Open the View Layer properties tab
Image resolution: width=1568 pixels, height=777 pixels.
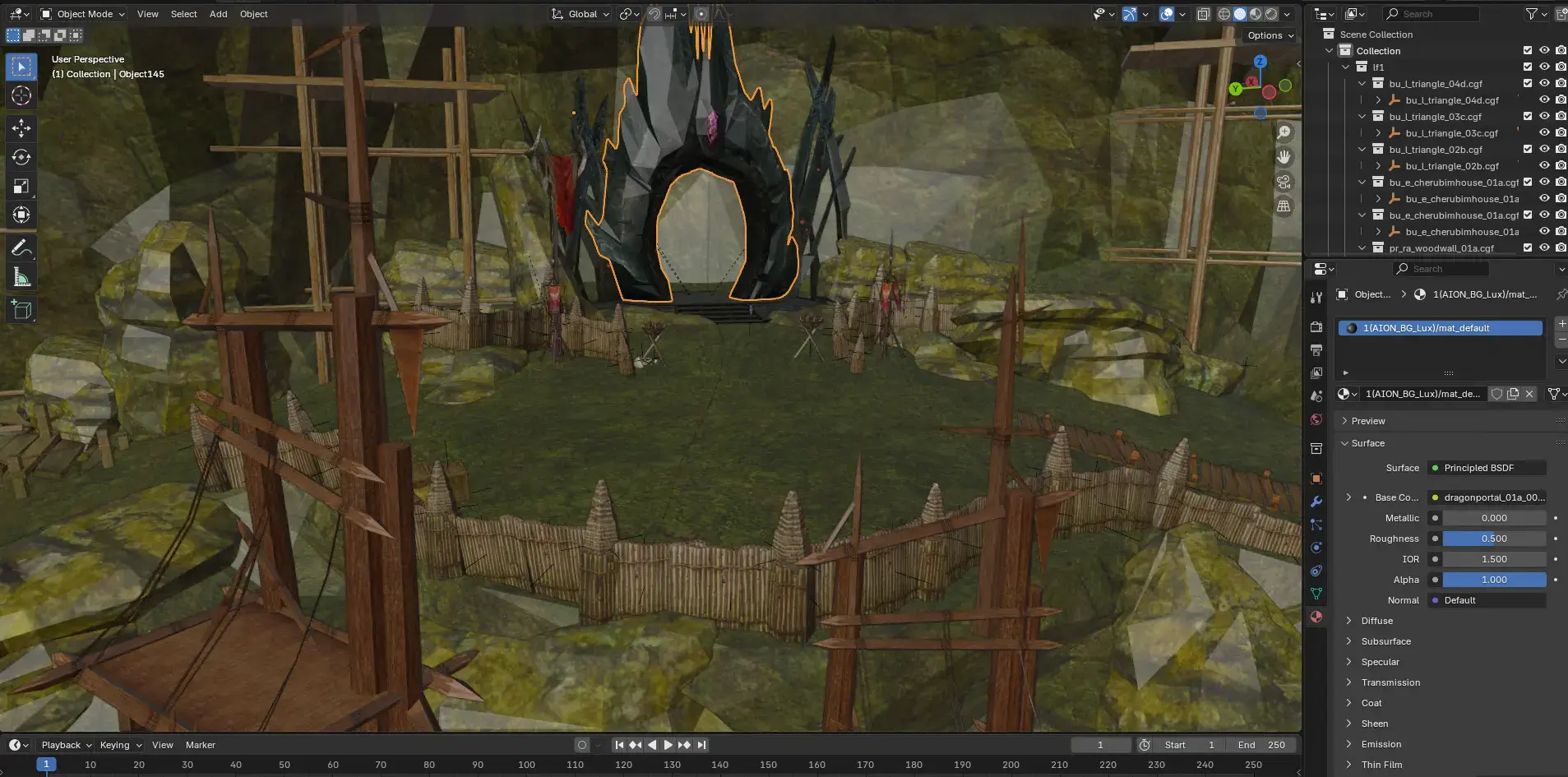point(1316,373)
